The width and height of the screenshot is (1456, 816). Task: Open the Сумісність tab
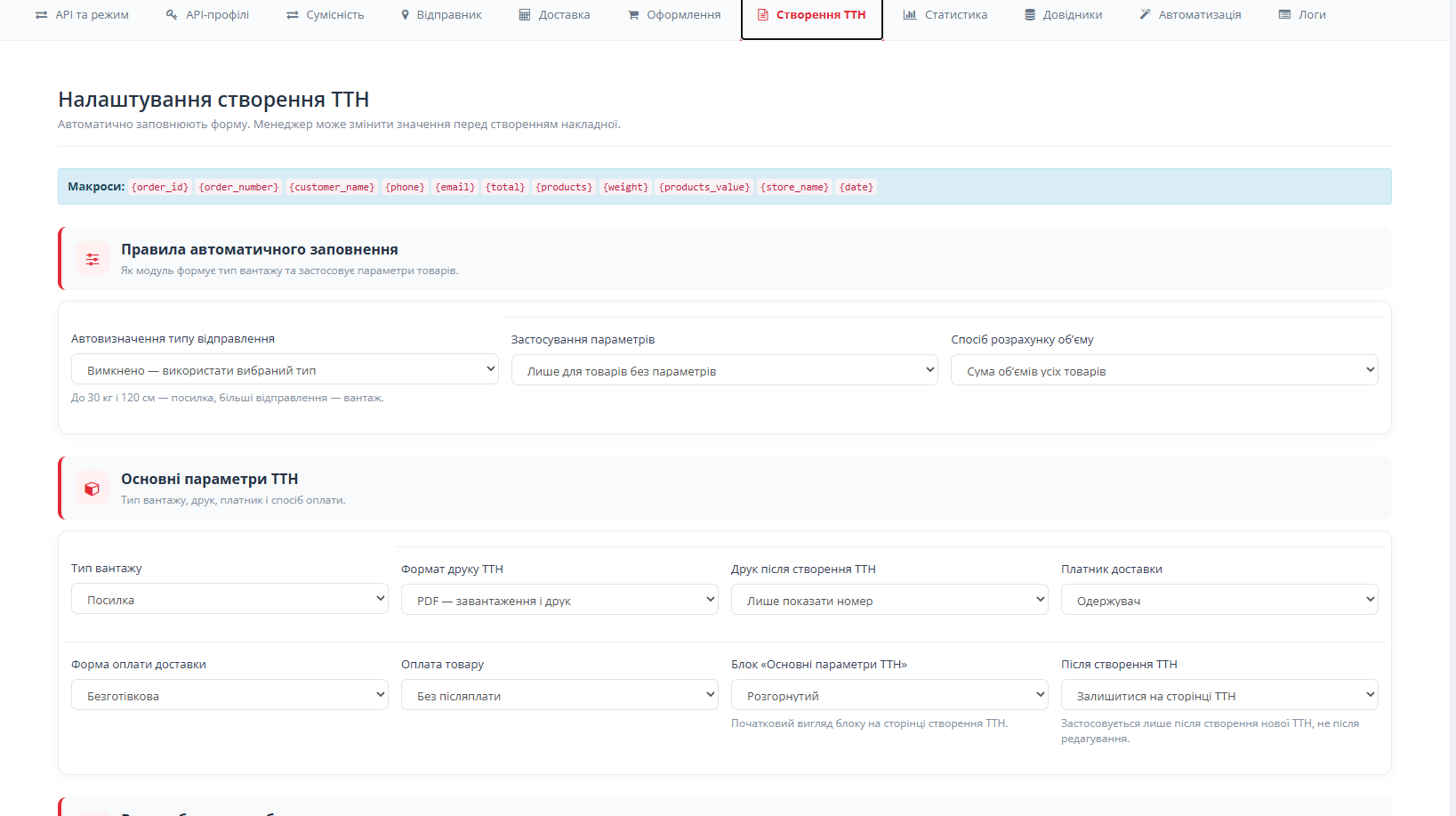coord(325,15)
